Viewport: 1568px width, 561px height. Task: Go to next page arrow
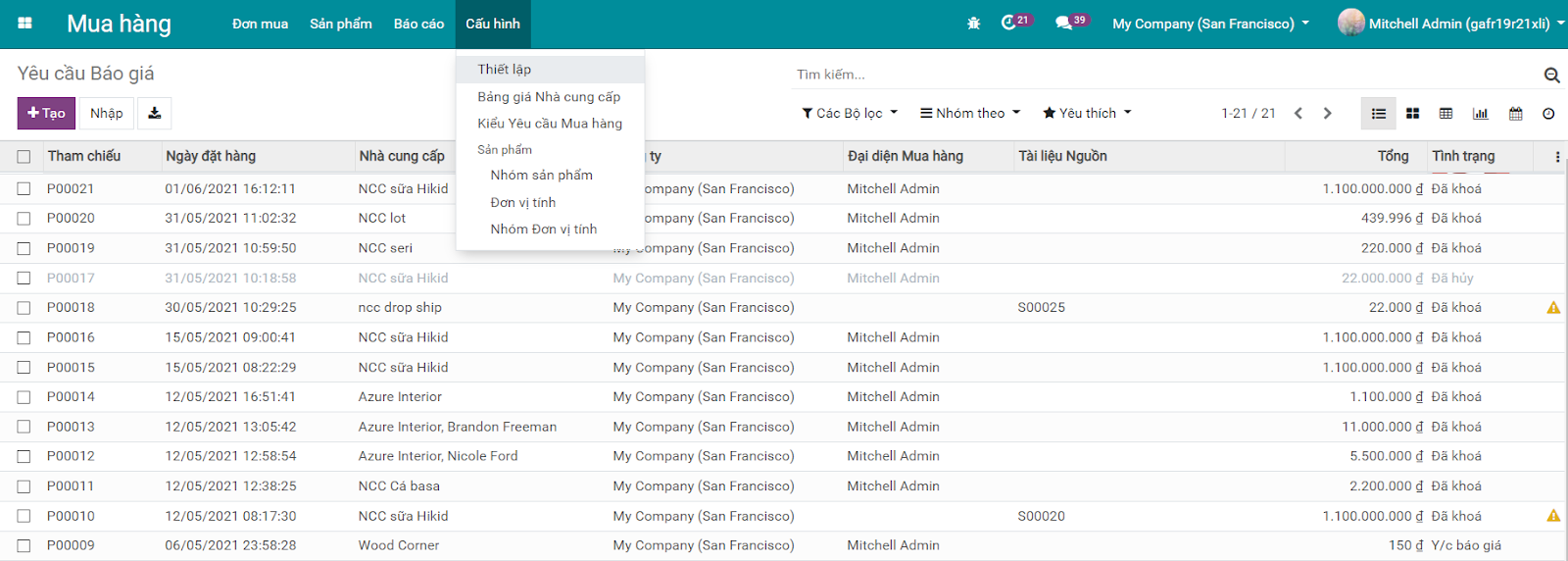(1328, 113)
